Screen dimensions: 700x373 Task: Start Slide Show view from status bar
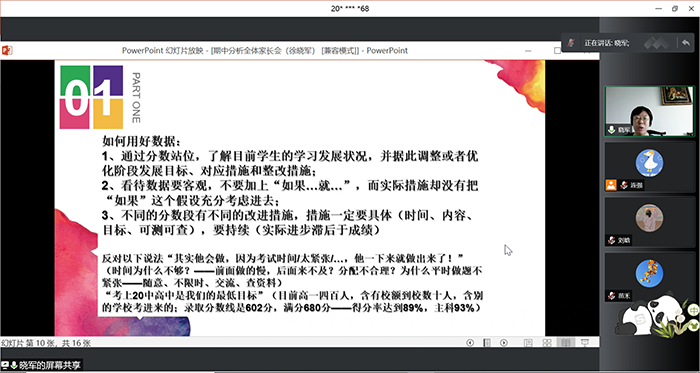pos(584,343)
